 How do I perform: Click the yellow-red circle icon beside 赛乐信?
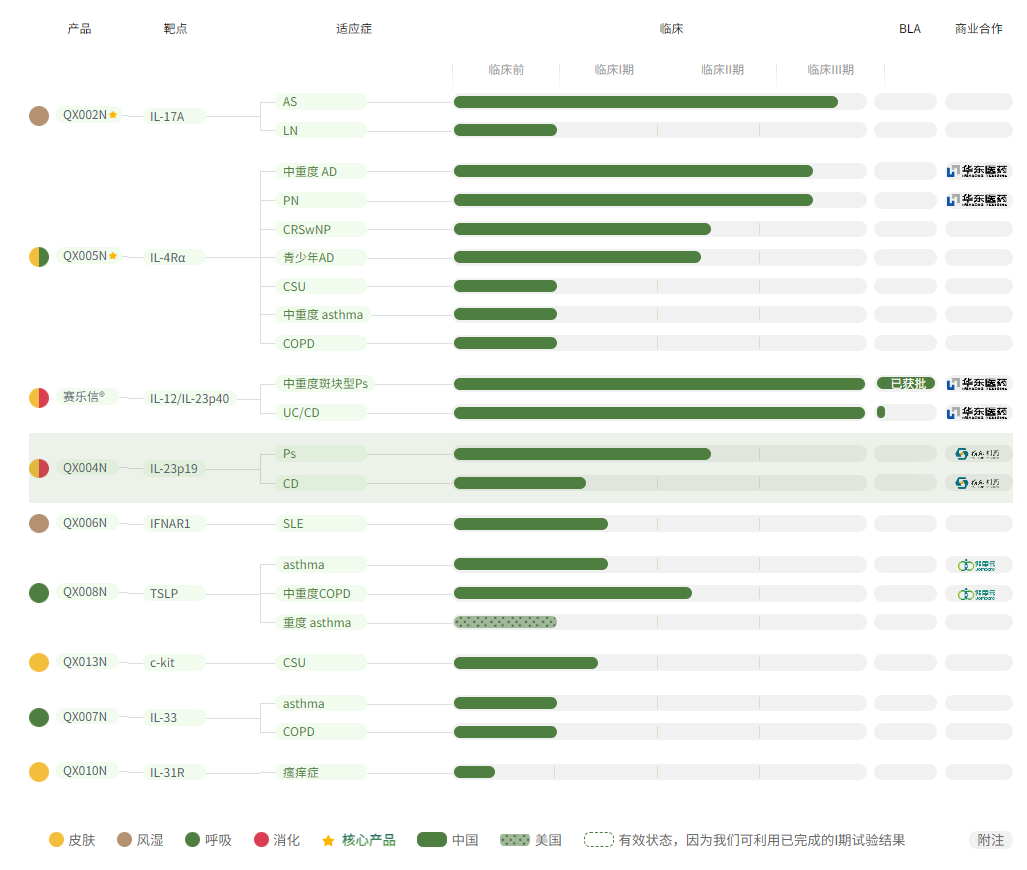[39, 398]
